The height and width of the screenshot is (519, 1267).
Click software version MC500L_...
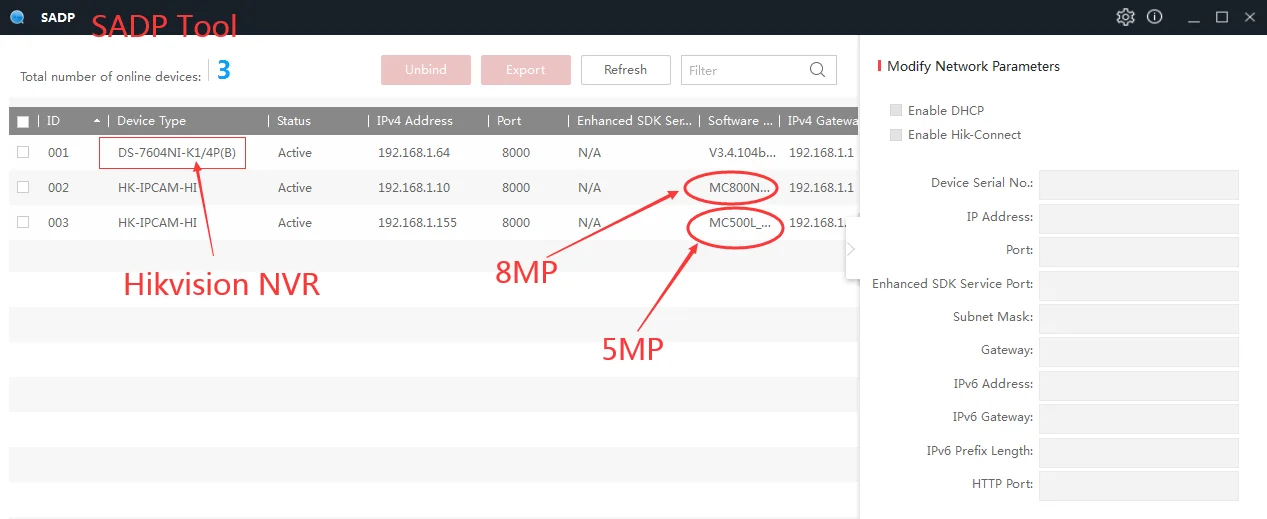coord(741,223)
